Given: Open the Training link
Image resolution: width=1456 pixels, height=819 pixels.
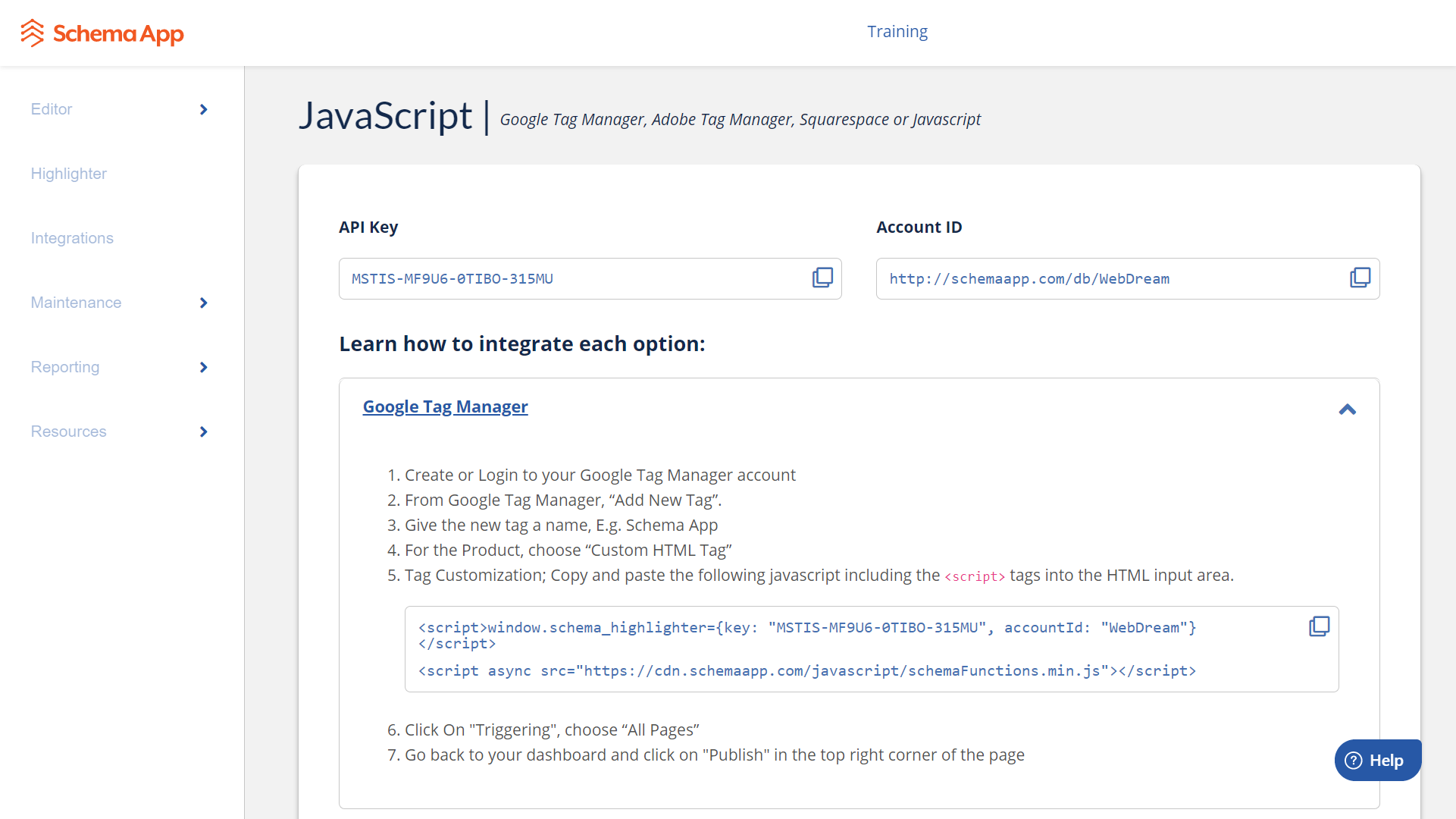Looking at the screenshot, I should point(897,32).
